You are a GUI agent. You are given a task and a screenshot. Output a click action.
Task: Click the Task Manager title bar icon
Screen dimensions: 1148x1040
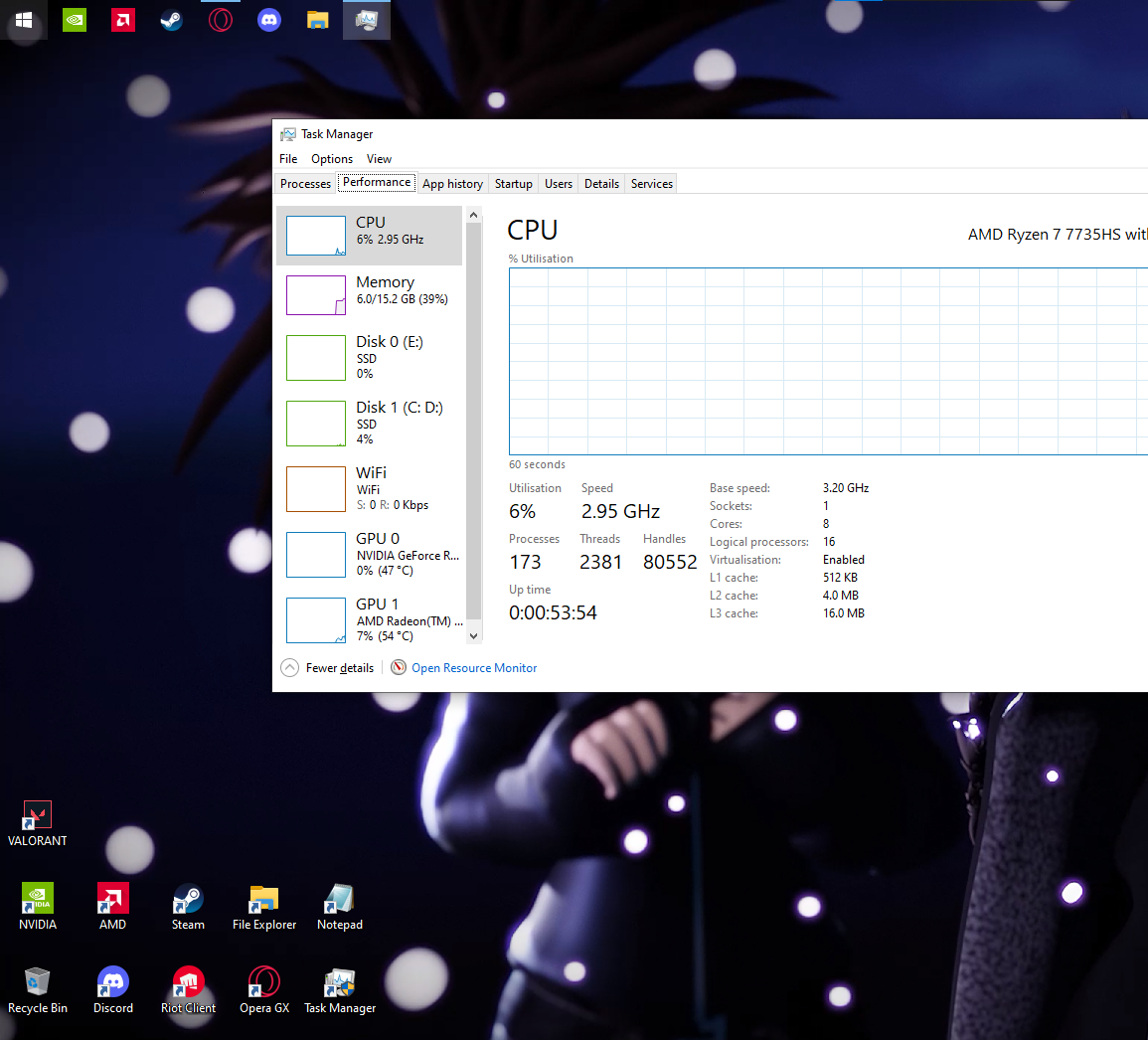click(x=288, y=134)
